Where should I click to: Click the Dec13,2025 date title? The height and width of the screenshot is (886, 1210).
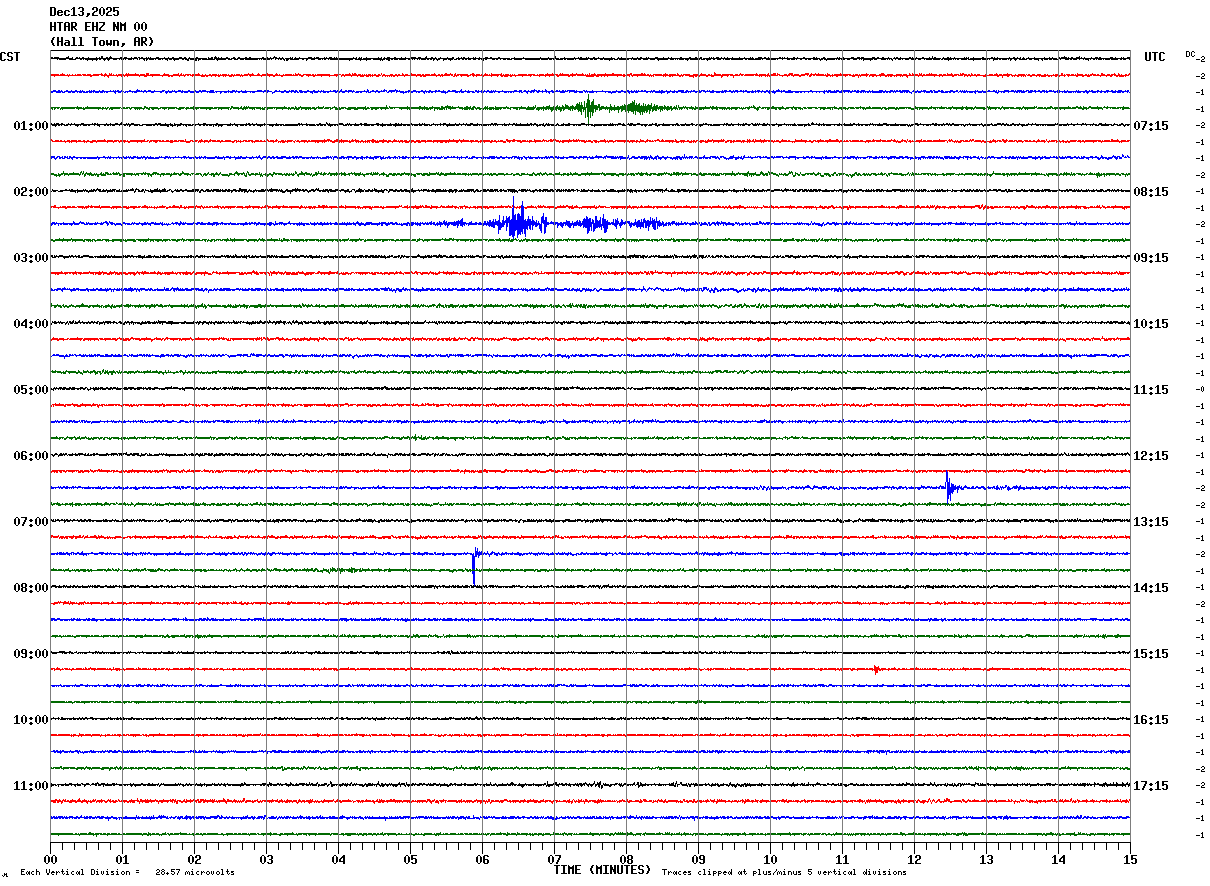click(84, 12)
